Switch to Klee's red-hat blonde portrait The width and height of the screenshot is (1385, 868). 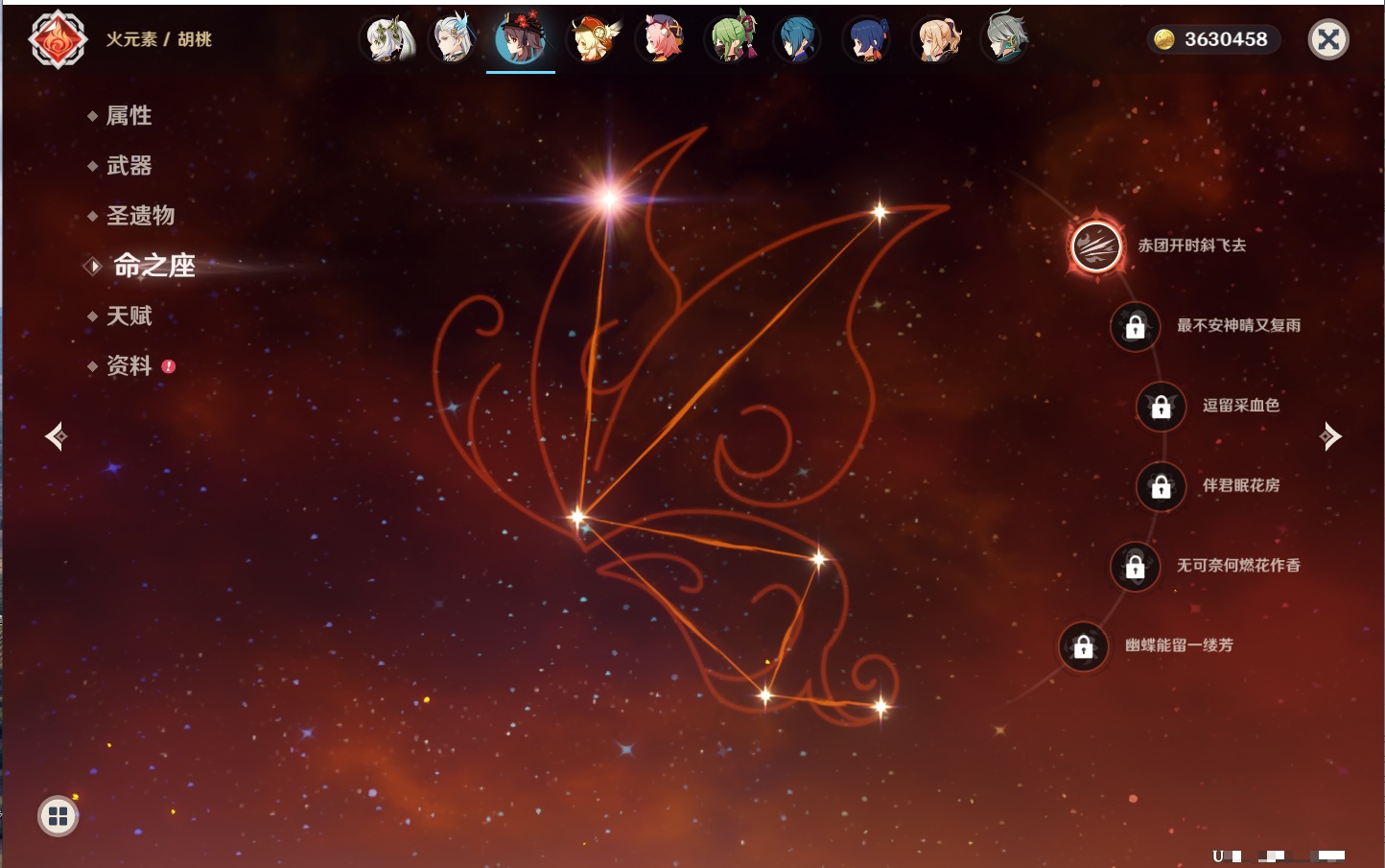594,39
